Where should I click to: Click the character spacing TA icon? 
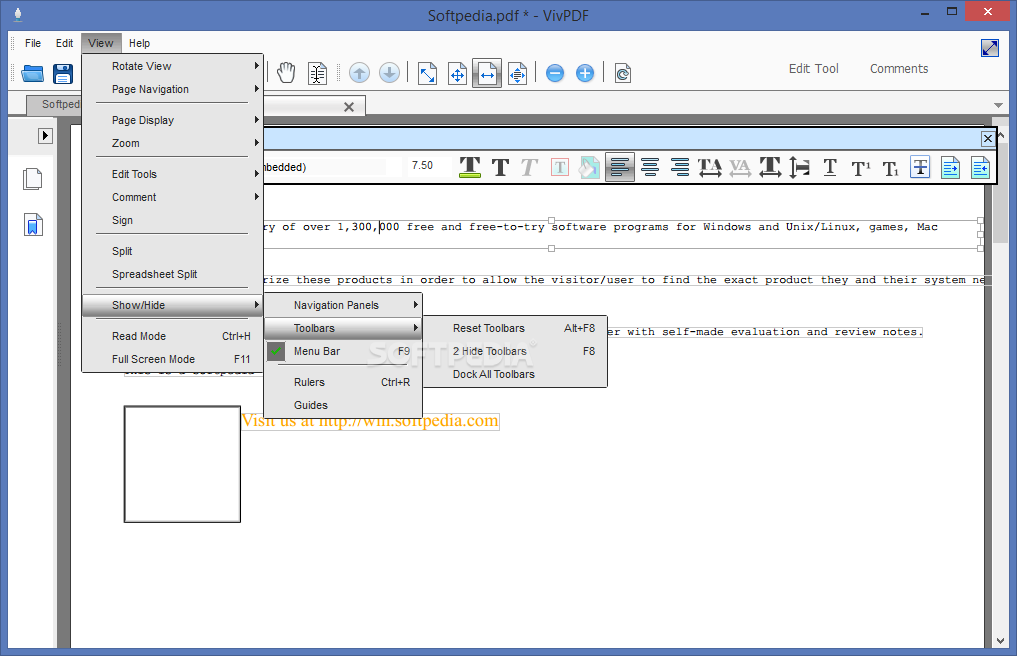tap(710, 167)
